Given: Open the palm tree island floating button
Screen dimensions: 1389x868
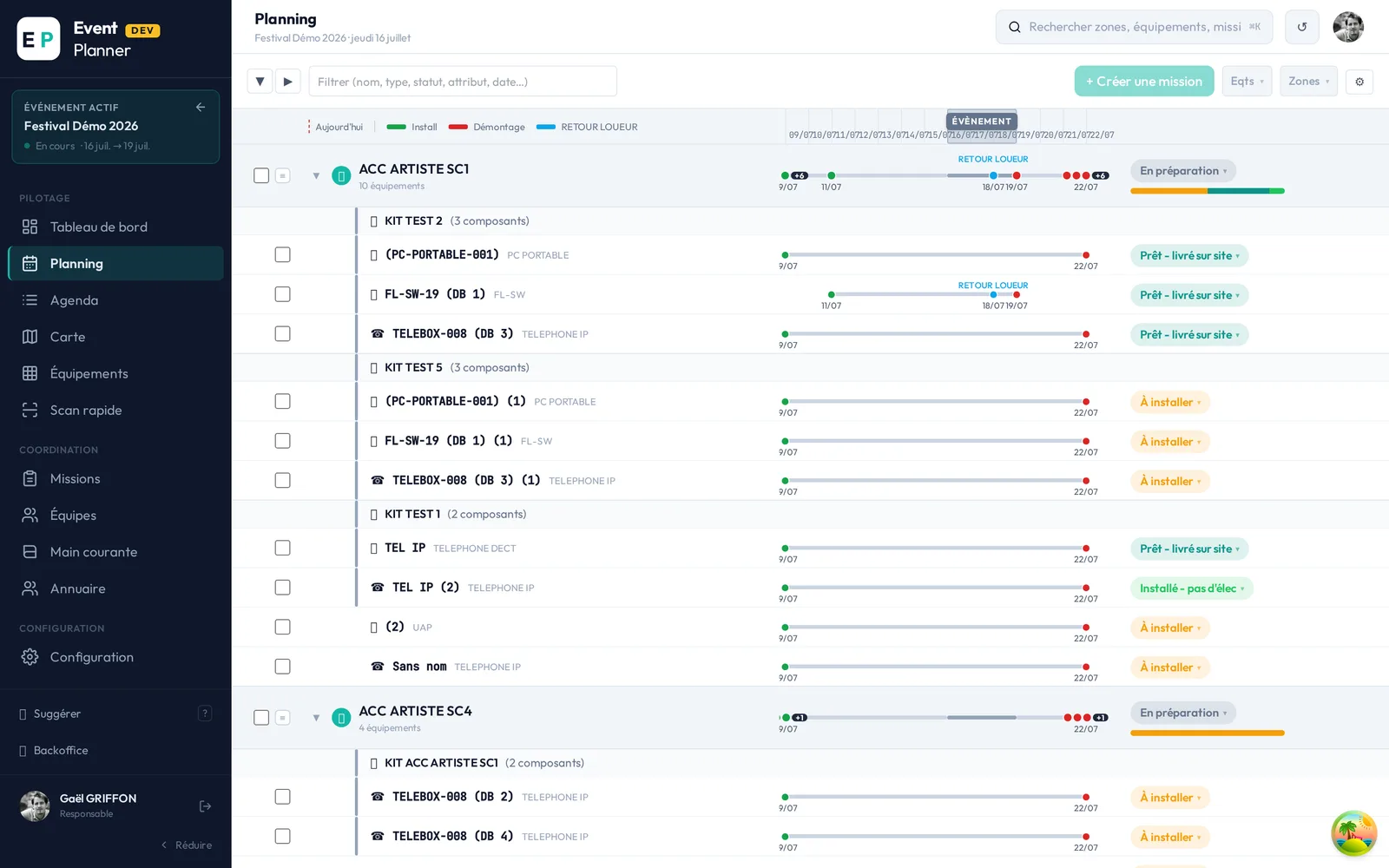Looking at the screenshot, I should pyautogui.click(x=1354, y=833).
